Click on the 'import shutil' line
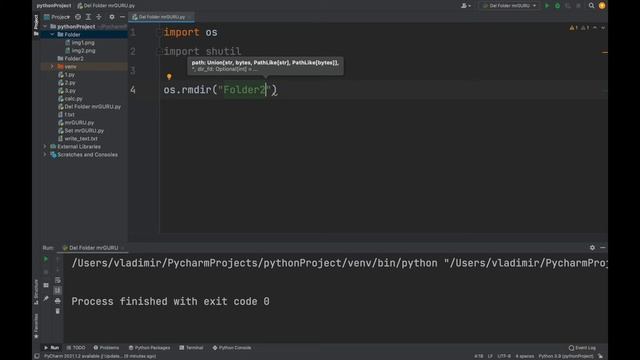Viewport: 640px width, 360px height. coord(202,51)
